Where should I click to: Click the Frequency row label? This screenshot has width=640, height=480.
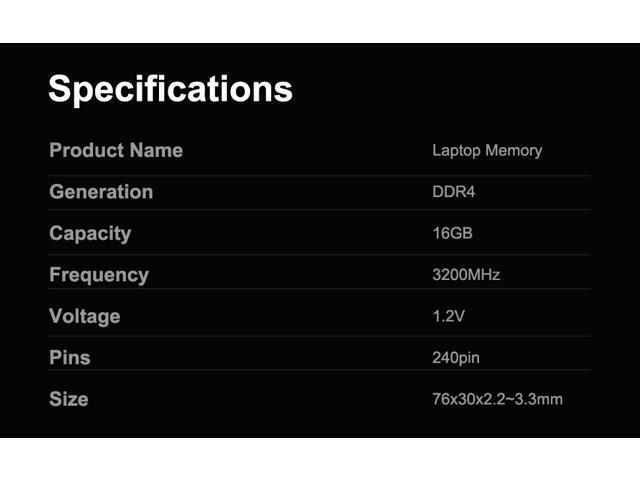click(x=98, y=275)
